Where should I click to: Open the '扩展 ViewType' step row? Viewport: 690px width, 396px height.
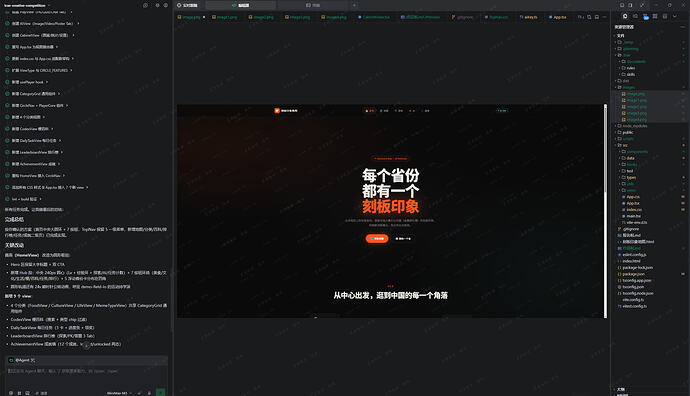(x=39, y=70)
